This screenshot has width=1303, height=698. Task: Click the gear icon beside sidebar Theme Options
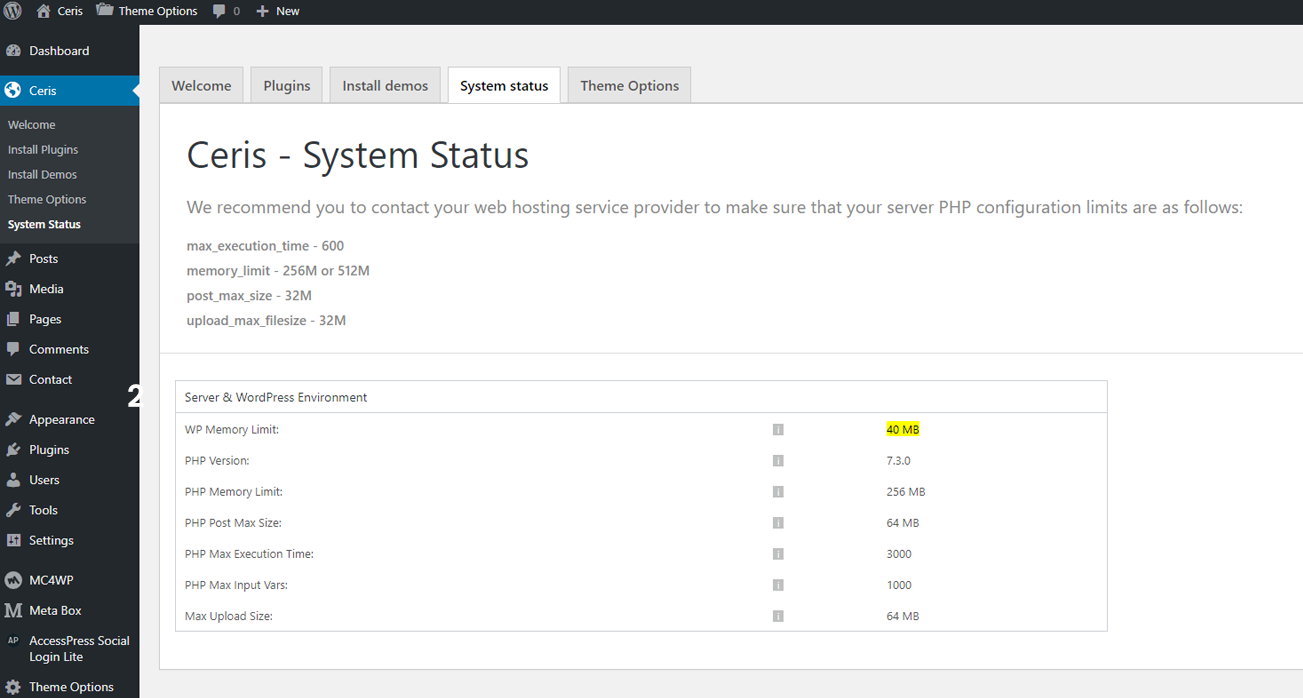[x=13, y=687]
